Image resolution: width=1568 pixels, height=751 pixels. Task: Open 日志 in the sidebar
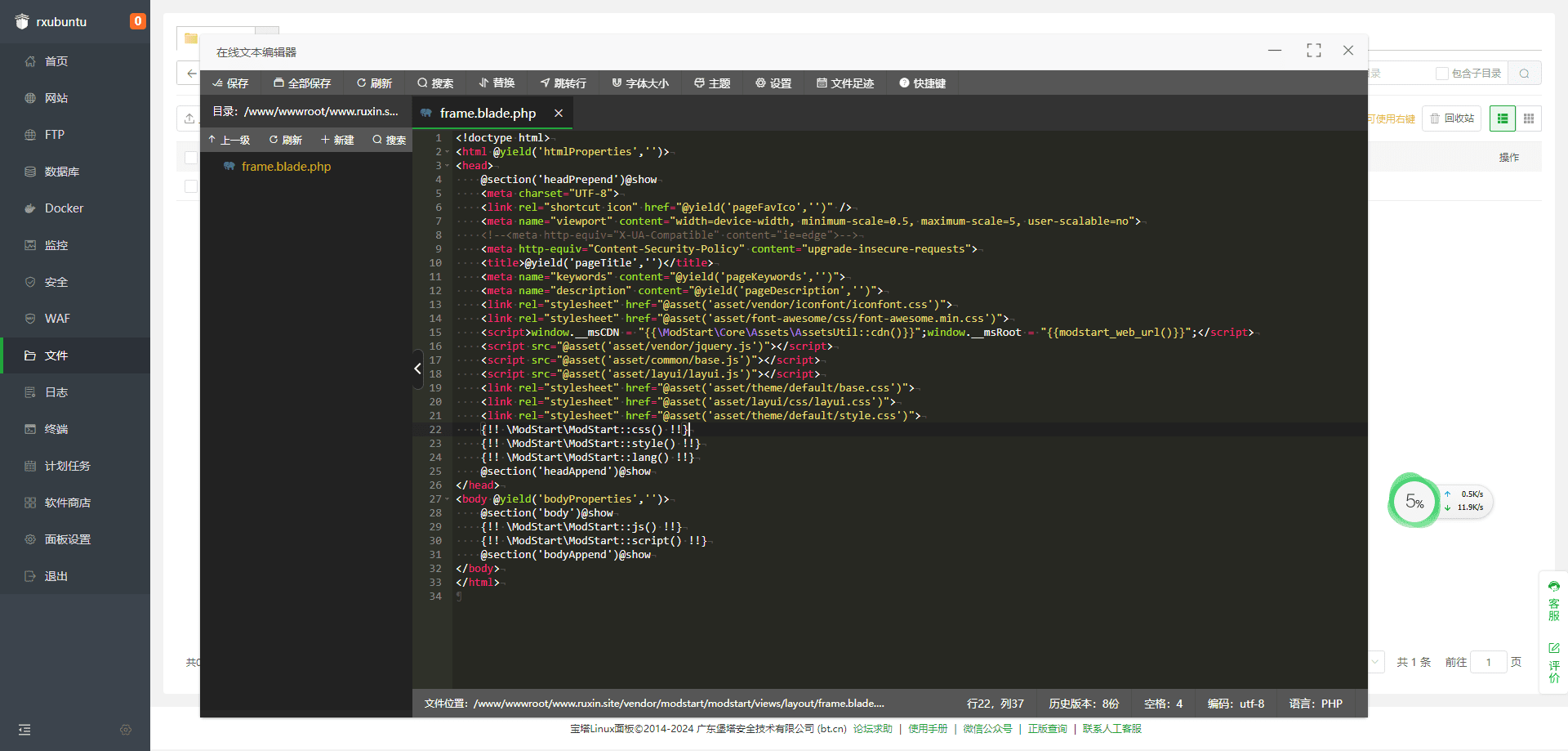pyautogui.click(x=56, y=392)
